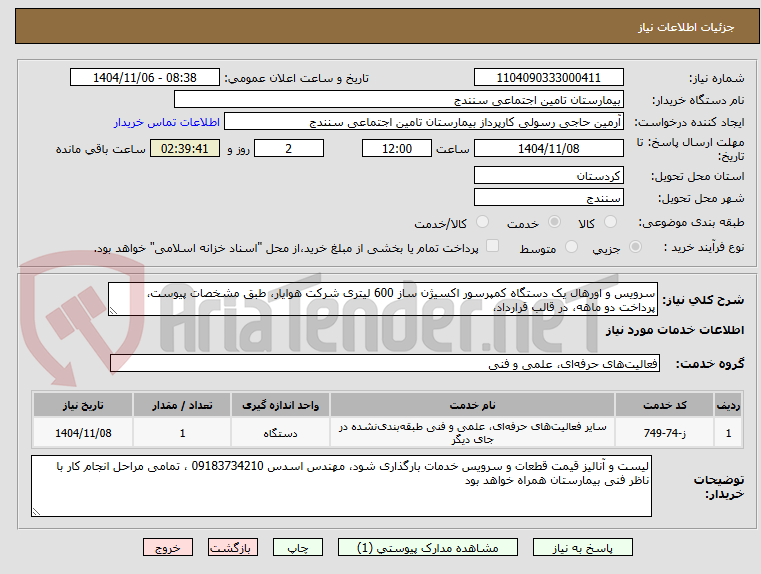The width and height of the screenshot is (761, 574).
Task: Click the need date cell 1404/11/08 in table
Action: (83, 433)
